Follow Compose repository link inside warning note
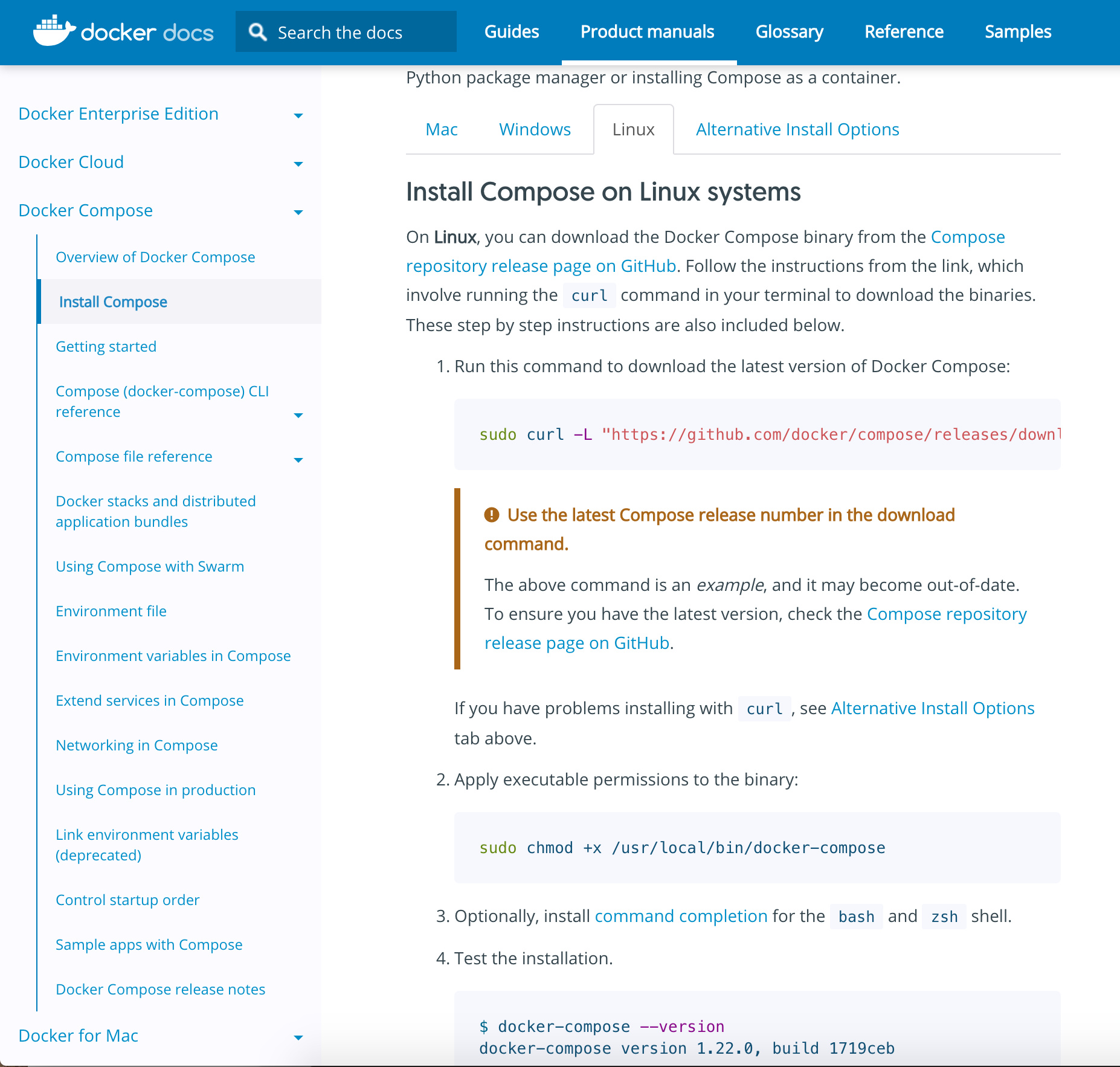The height and width of the screenshot is (1067, 1120). [947, 614]
